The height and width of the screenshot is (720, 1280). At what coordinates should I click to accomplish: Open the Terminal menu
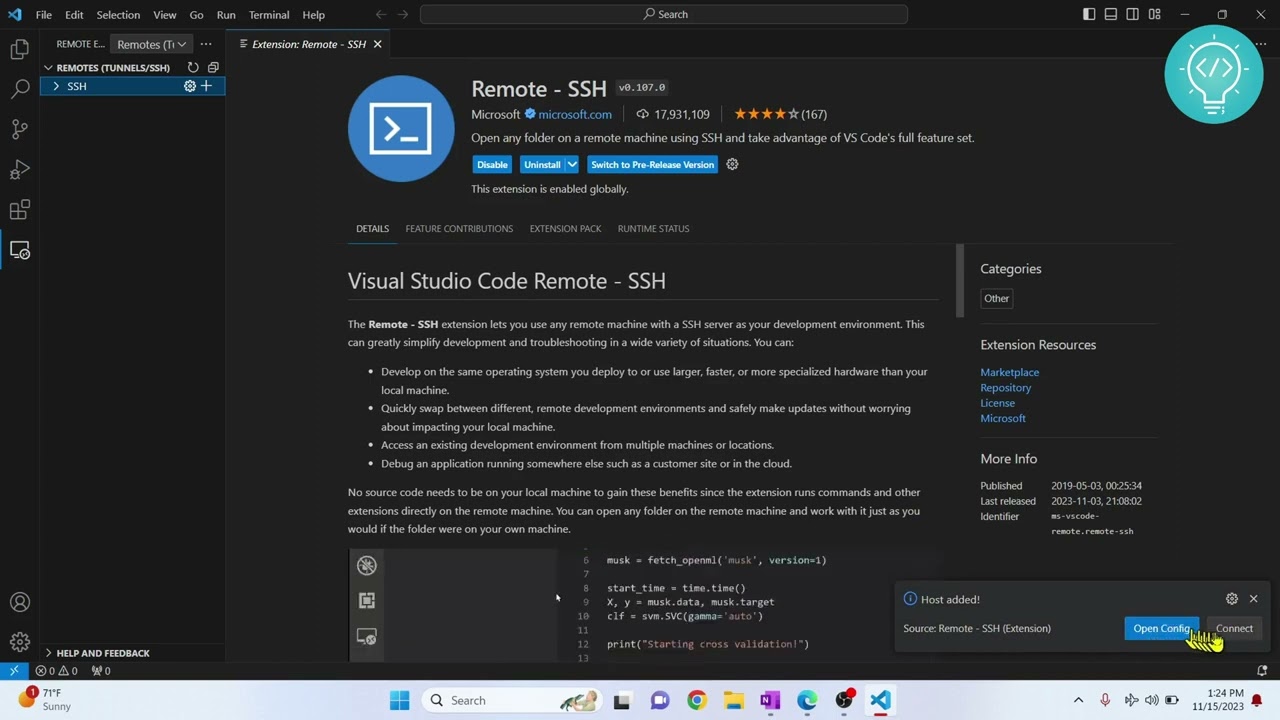[269, 15]
